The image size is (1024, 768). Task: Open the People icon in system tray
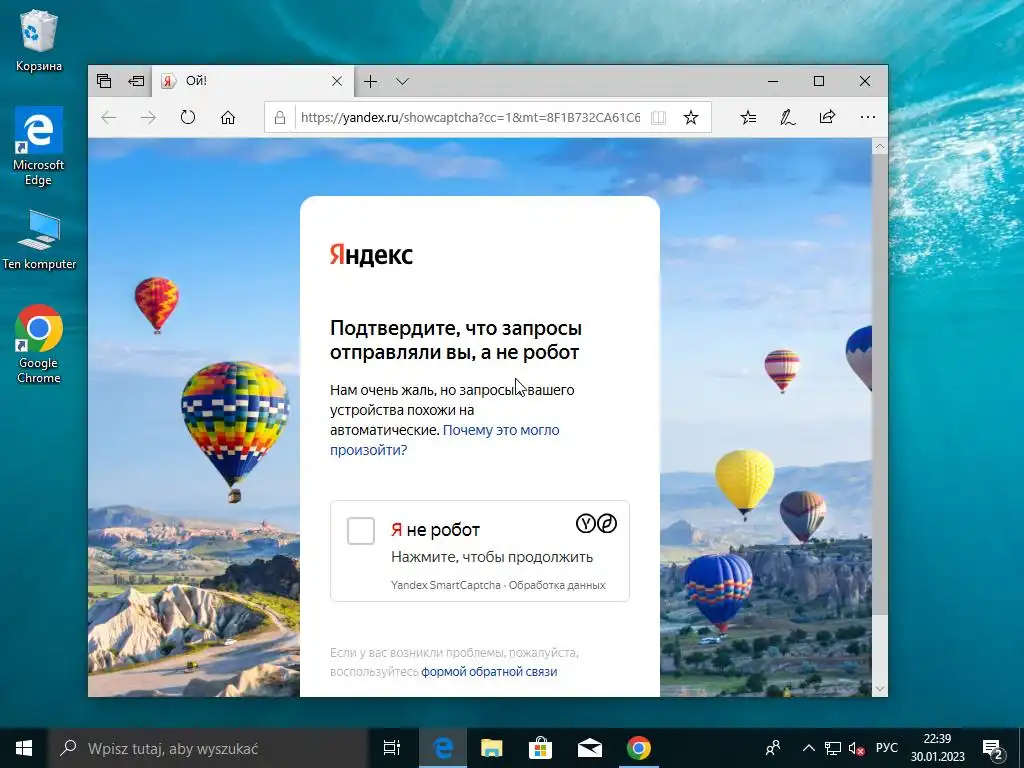[773, 748]
